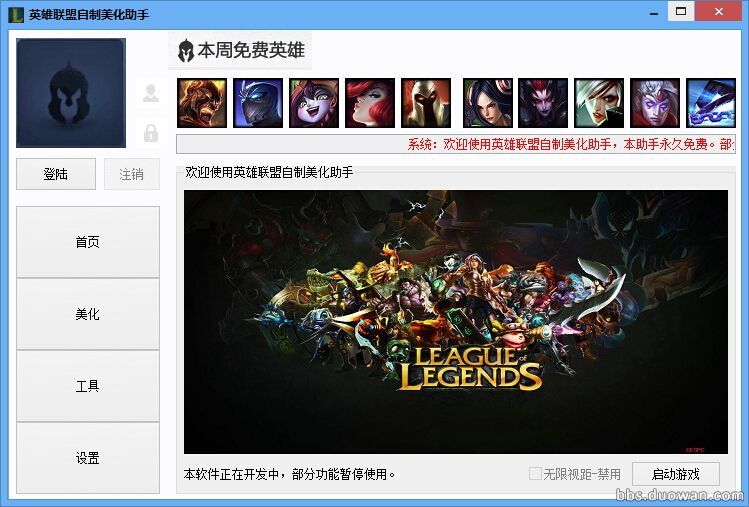This screenshot has width=749, height=507.
Task: Pick the purple-eyed mage champion portrait
Action: [x=655, y=103]
